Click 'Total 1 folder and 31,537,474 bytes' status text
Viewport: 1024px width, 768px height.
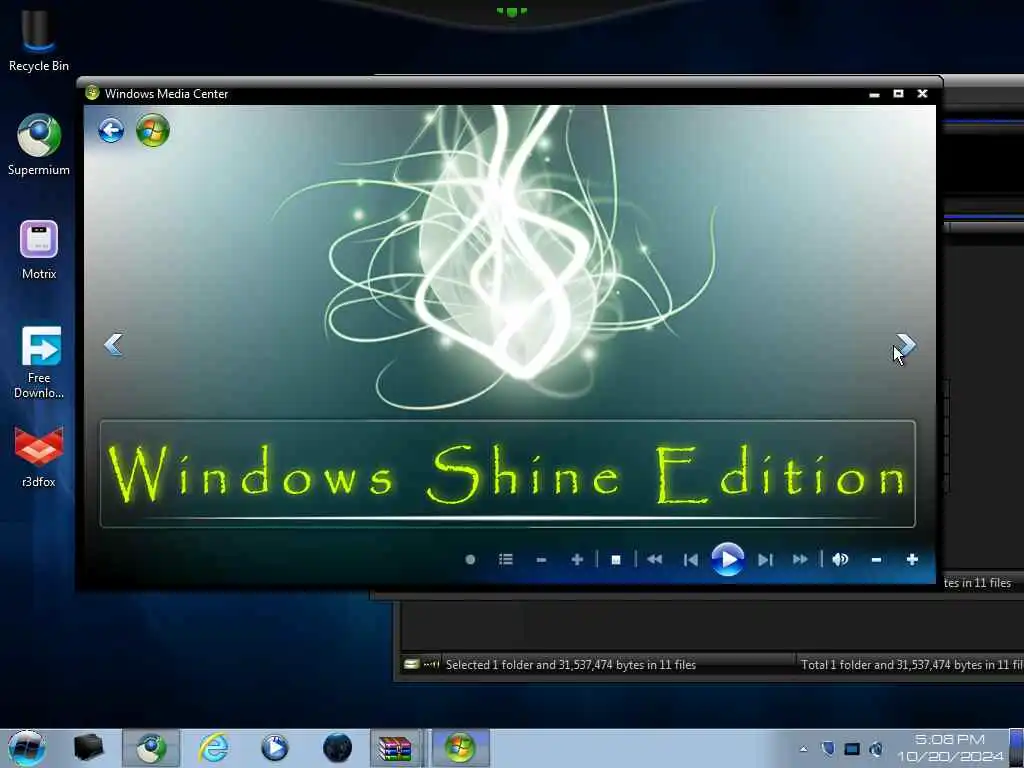point(912,665)
